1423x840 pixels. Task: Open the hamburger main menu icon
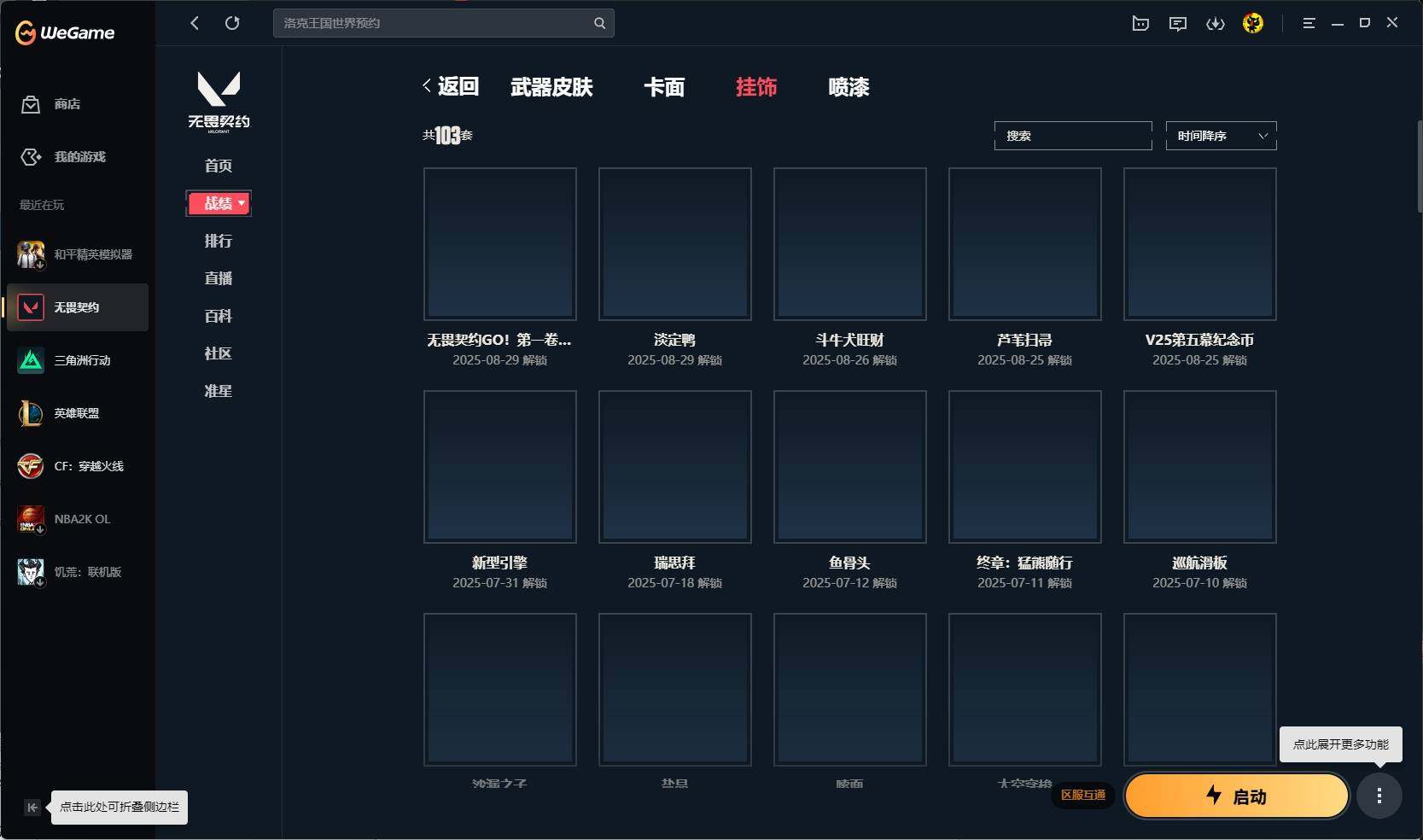point(1309,23)
